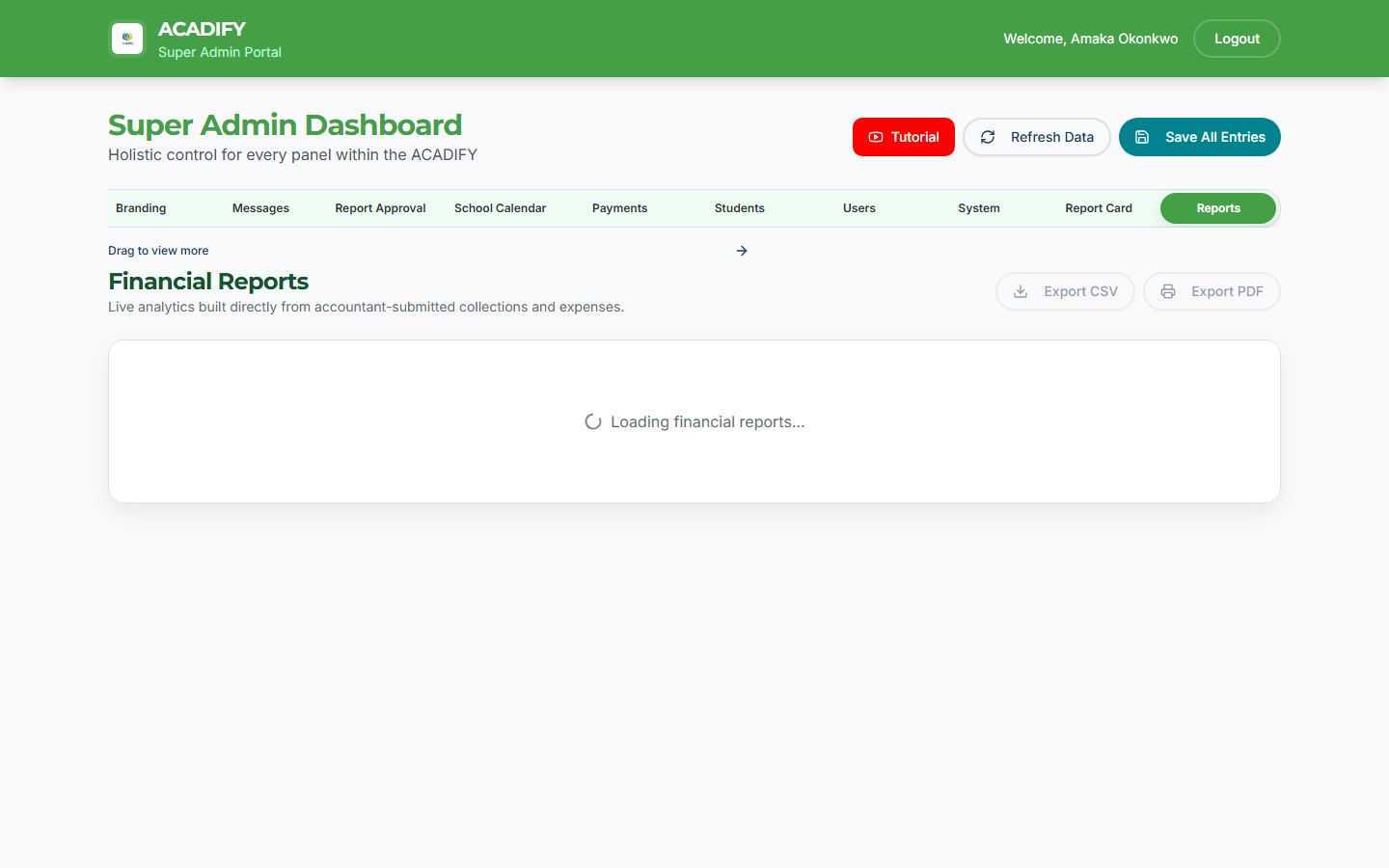Screen dimensions: 1389x868
Task: Click the Drag to view more label
Action: 158,250
